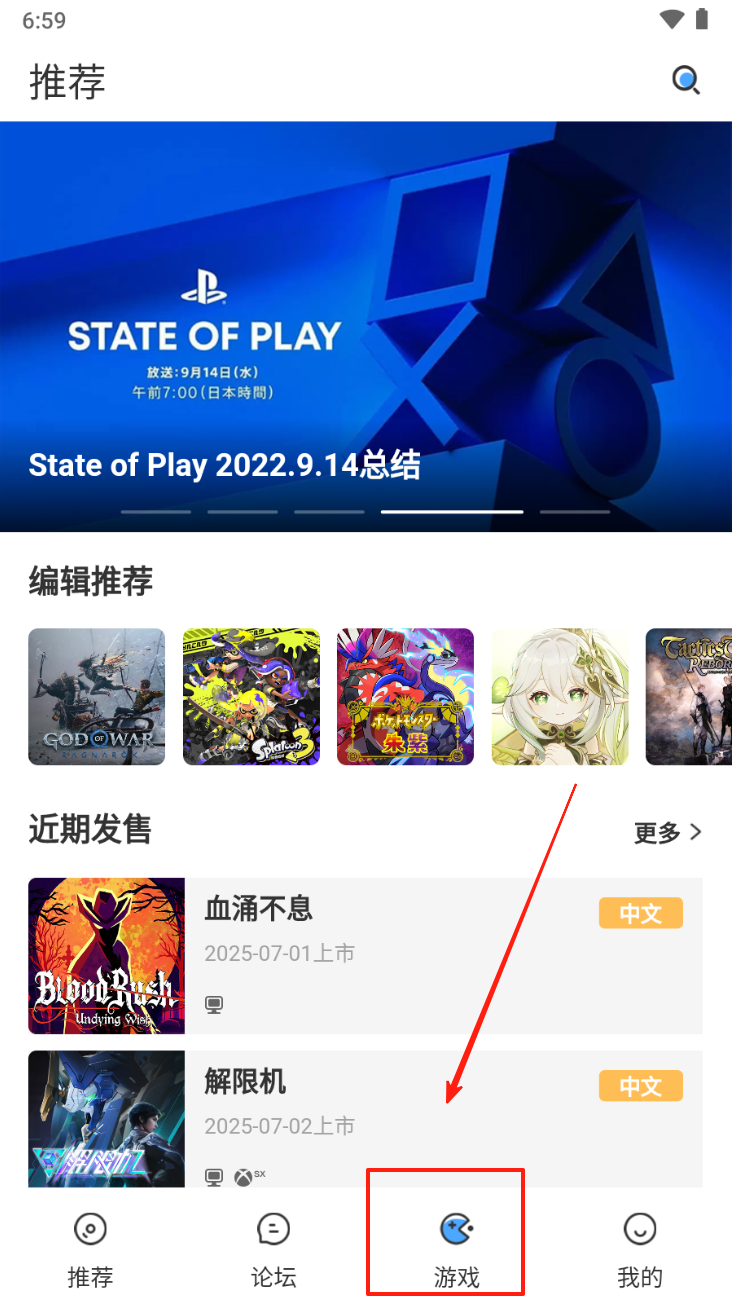Open the Splatoon 3 cover thumbnail
Image resolution: width=732 pixels, height=1304 pixels.
click(251, 697)
